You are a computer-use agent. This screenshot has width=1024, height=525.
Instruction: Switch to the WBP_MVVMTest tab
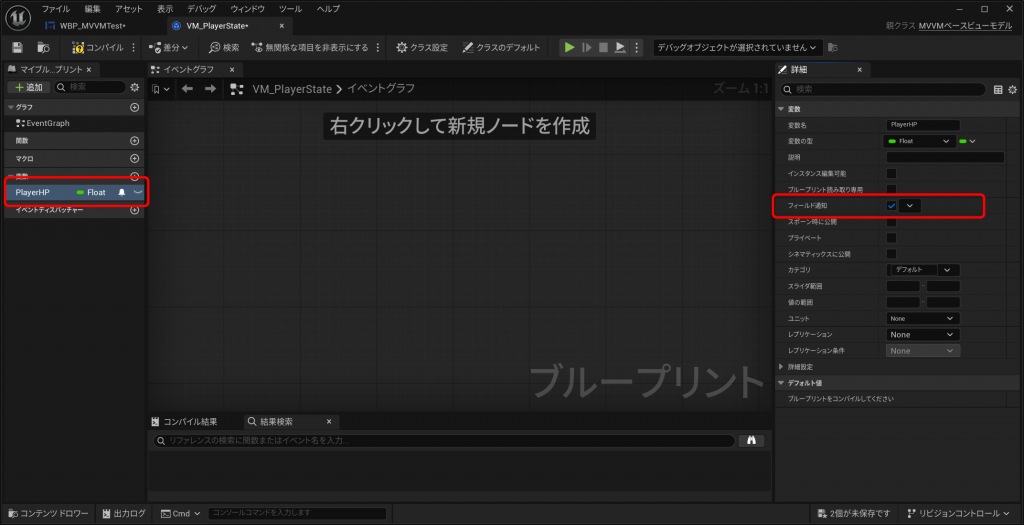point(95,26)
